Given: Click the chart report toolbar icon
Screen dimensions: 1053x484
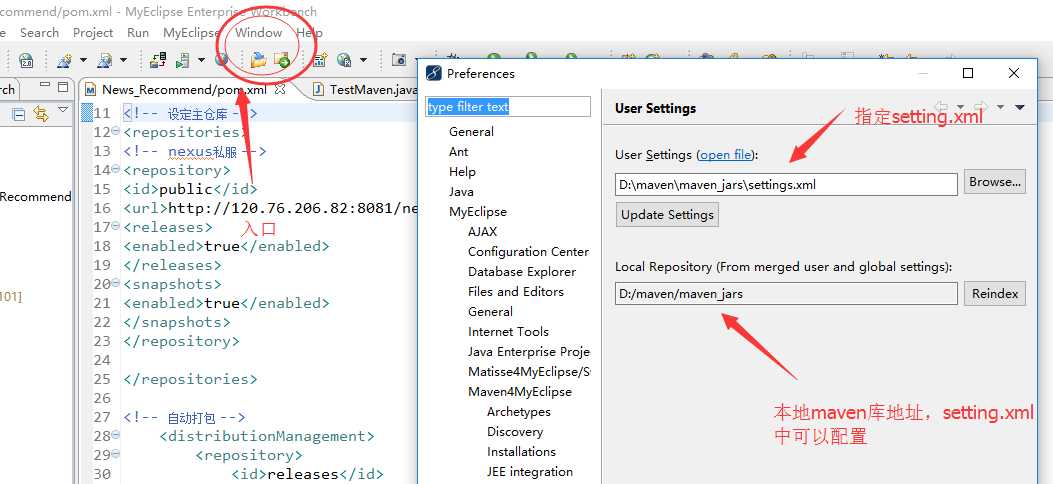Looking at the screenshot, I should point(319,60).
